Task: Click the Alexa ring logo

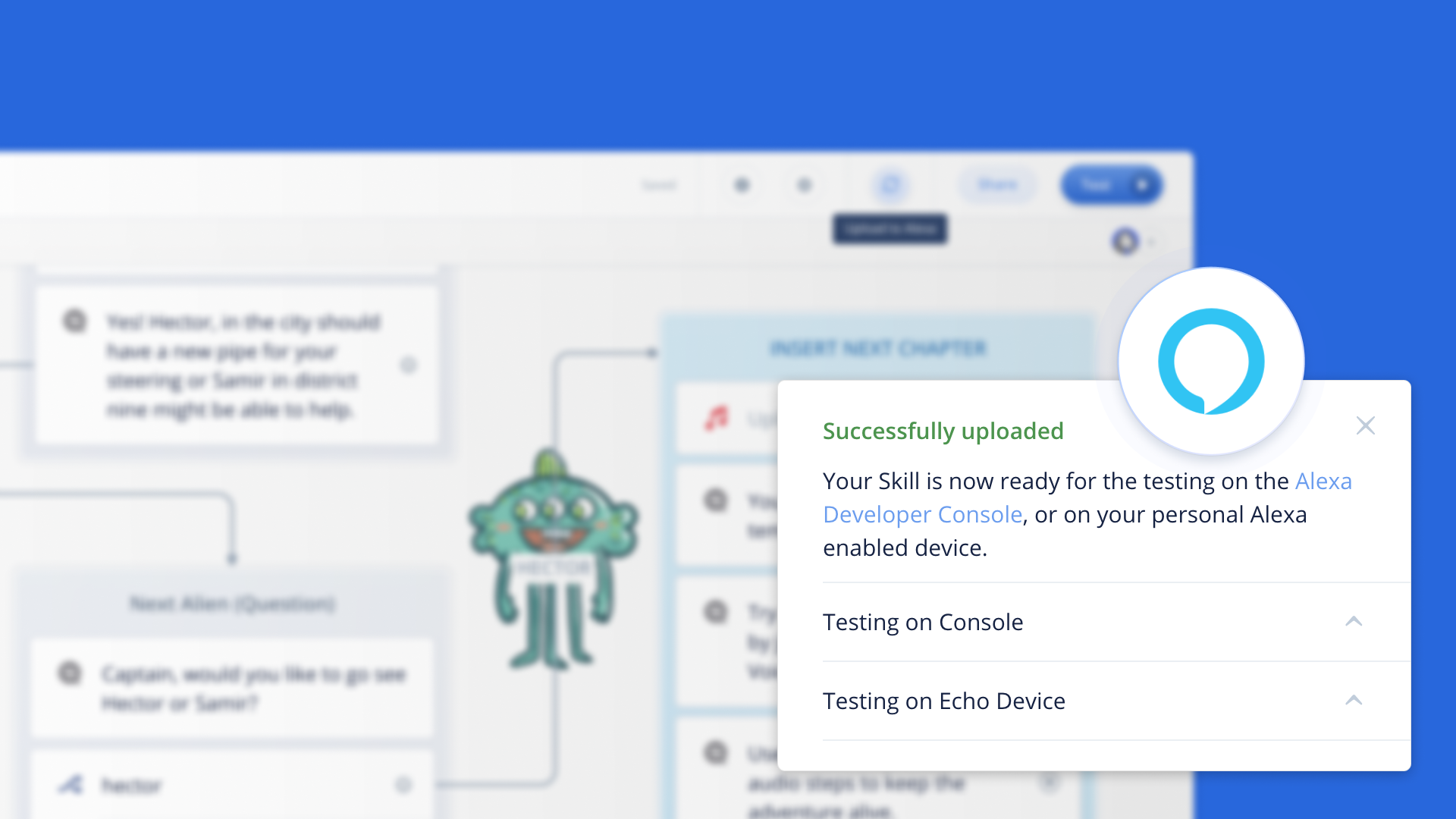Action: pyautogui.click(x=1210, y=361)
